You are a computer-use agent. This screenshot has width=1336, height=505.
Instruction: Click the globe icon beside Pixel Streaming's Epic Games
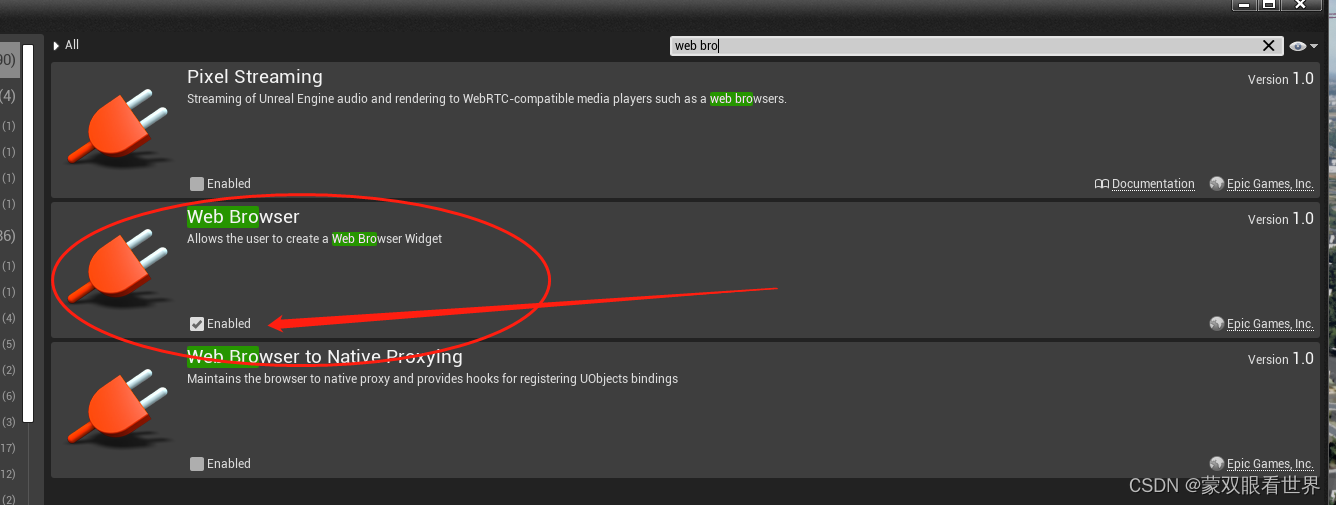pos(1216,184)
